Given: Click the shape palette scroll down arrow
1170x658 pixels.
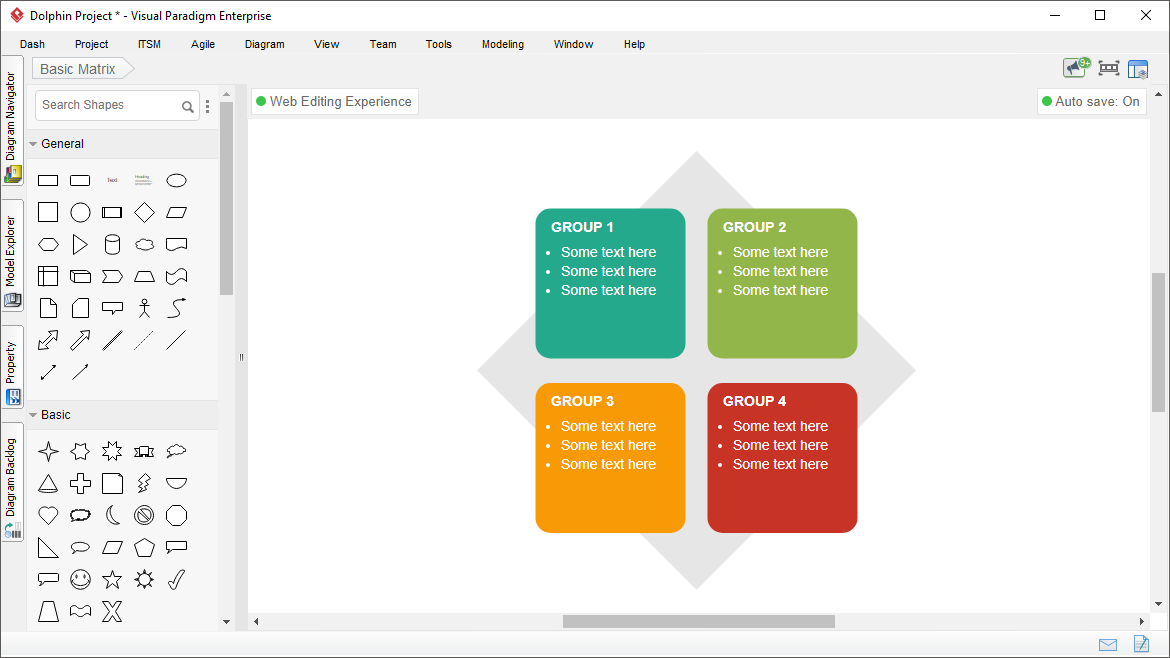Looking at the screenshot, I should point(226,621).
